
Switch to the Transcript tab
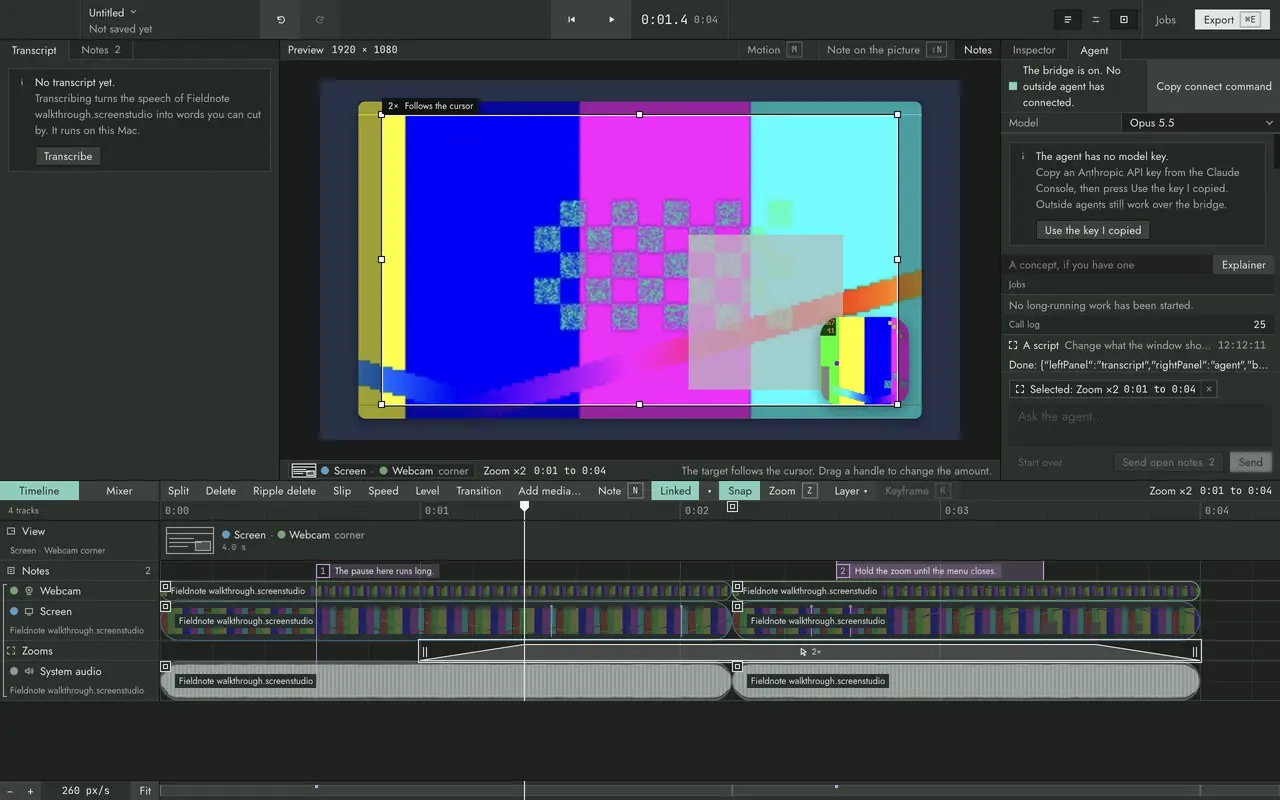[x=34, y=50]
